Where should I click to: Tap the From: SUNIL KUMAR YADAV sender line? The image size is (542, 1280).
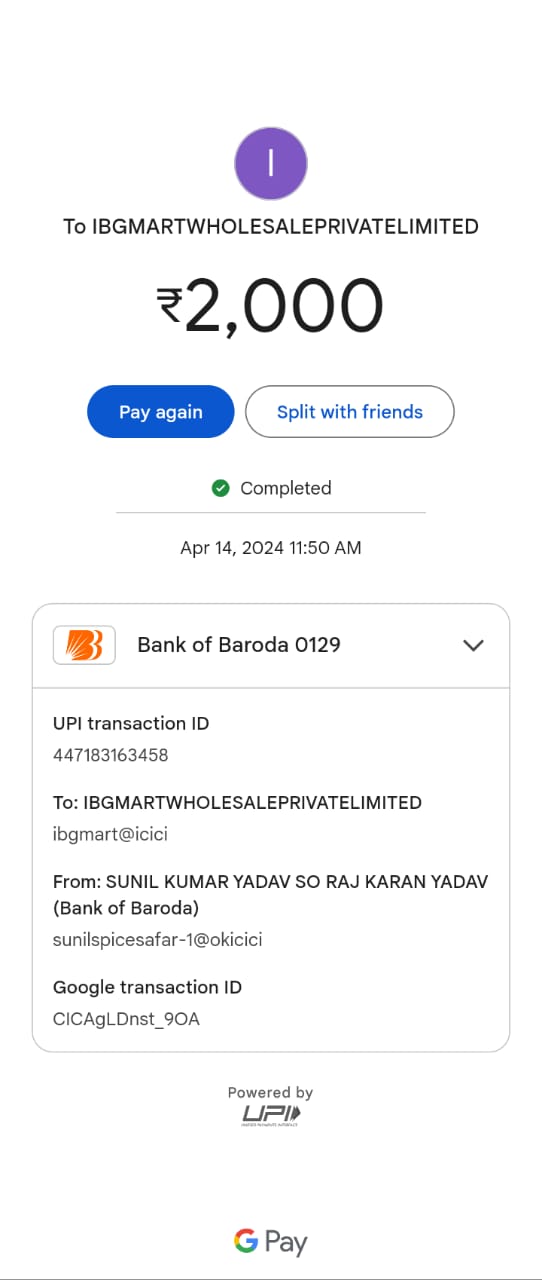coord(270,895)
